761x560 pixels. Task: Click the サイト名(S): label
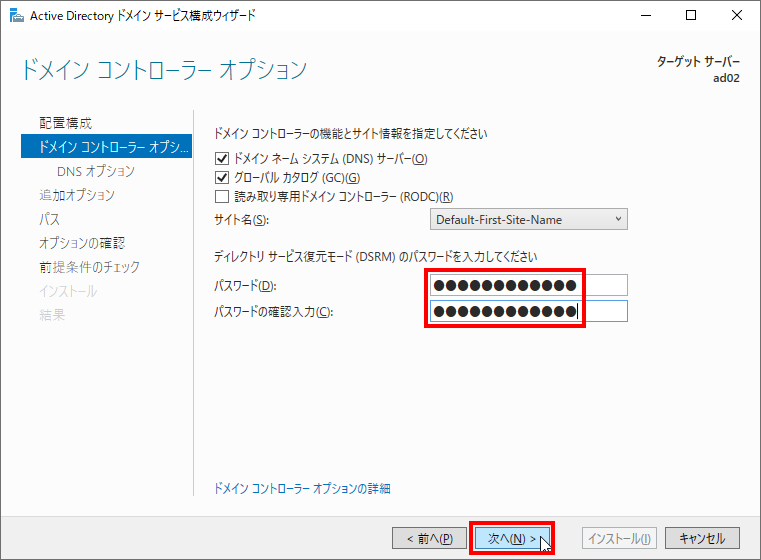point(241,220)
